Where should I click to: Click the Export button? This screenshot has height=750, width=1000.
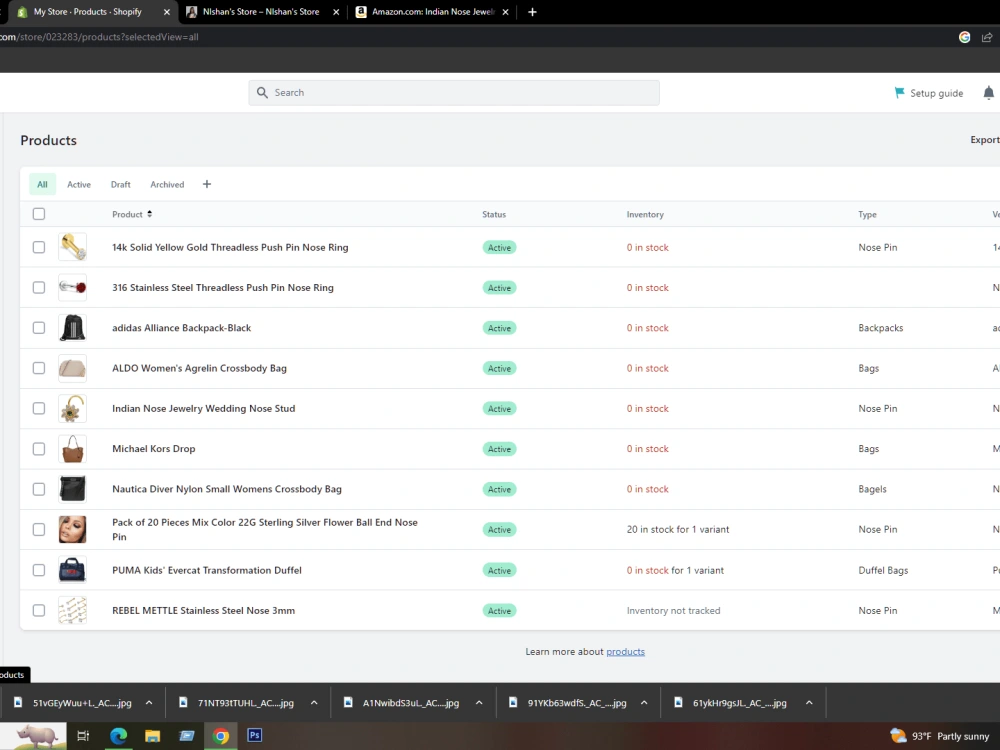click(985, 140)
